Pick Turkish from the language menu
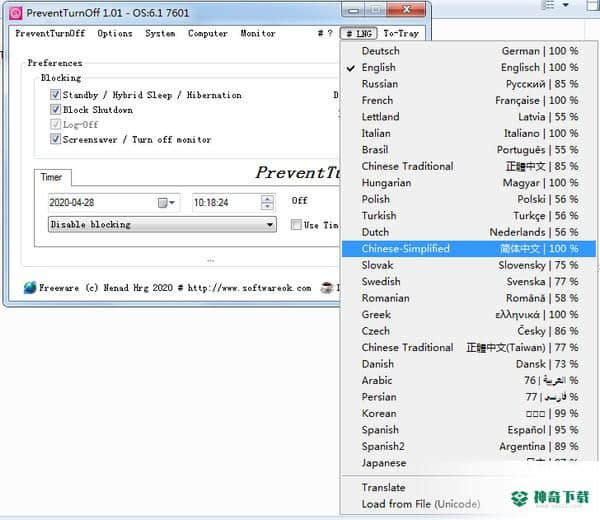This screenshot has width=600, height=520. pos(468,215)
